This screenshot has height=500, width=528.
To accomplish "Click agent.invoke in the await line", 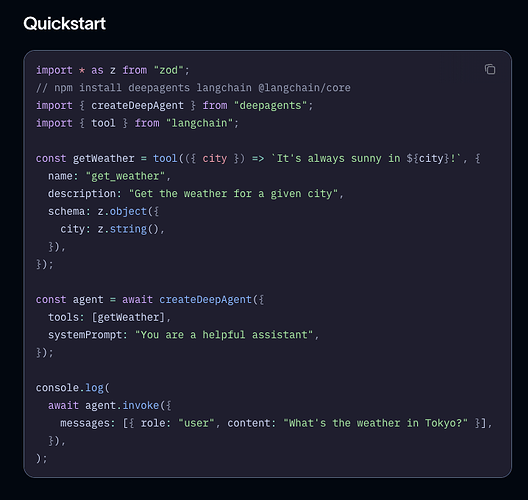I will [x=122, y=405].
